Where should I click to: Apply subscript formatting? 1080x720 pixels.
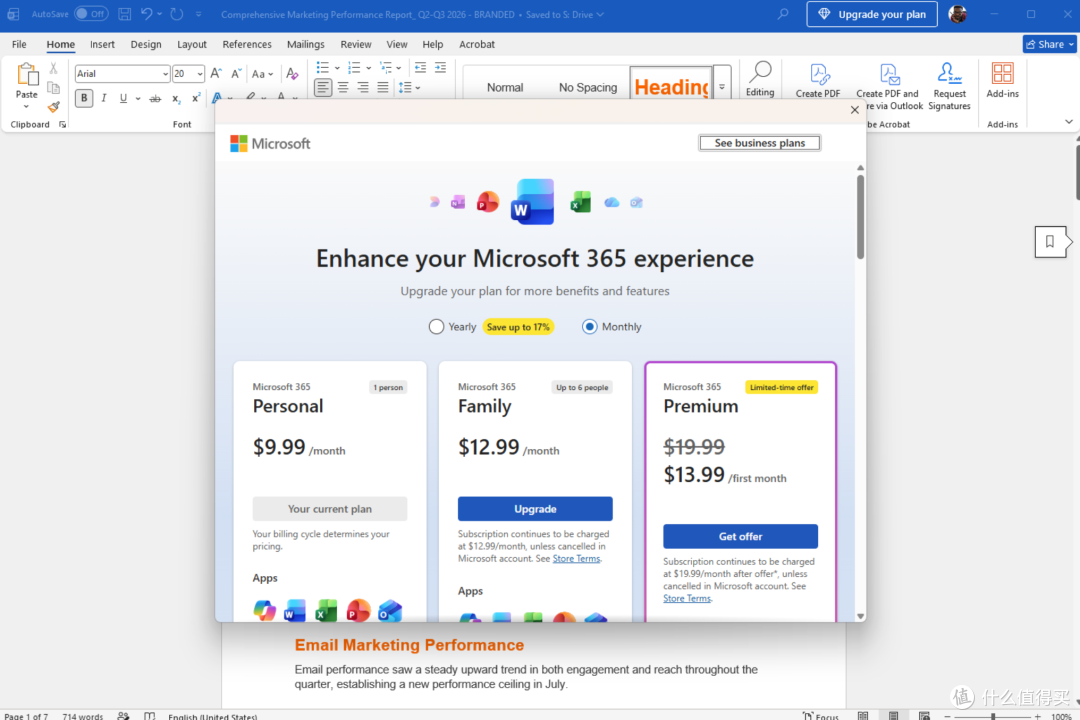tap(176, 98)
